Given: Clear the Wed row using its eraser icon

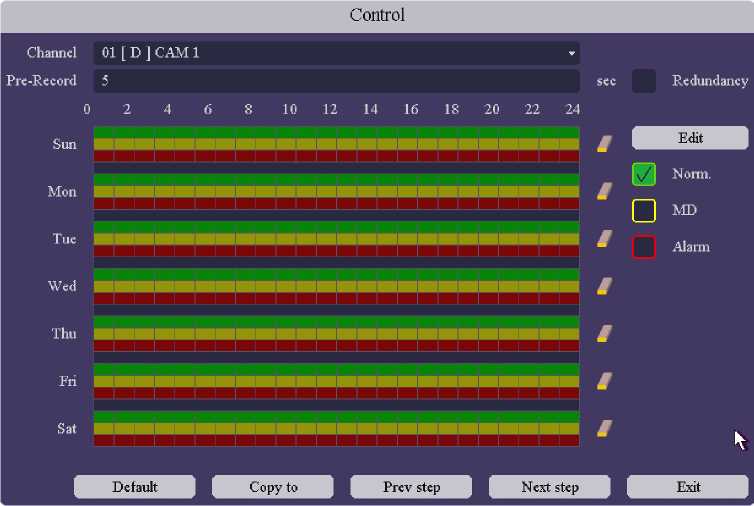Looking at the screenshot, I should click(603, 286).
